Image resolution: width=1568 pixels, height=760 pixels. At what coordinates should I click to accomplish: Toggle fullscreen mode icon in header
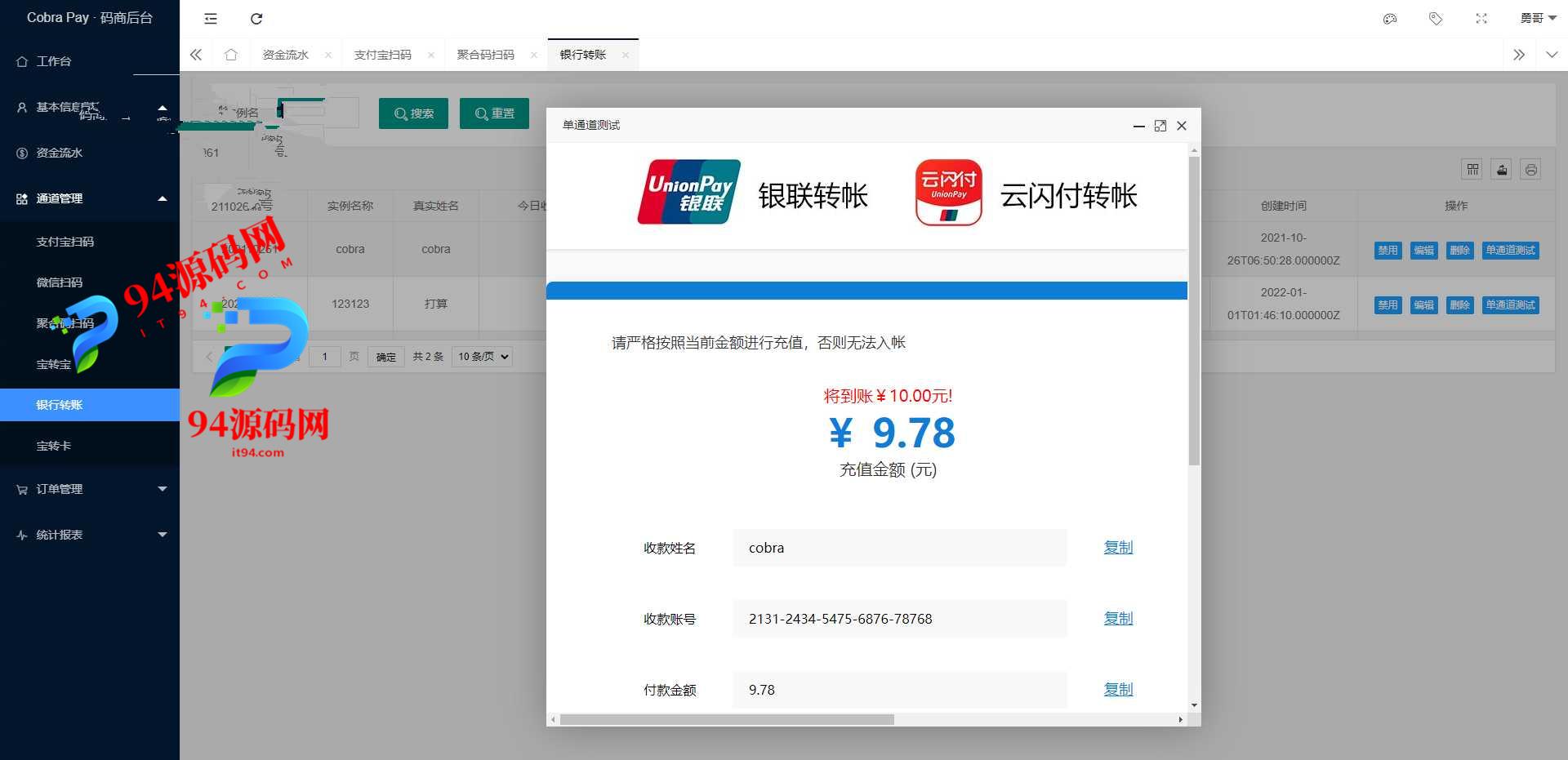pyautogui.click(x=1481, y=19)
